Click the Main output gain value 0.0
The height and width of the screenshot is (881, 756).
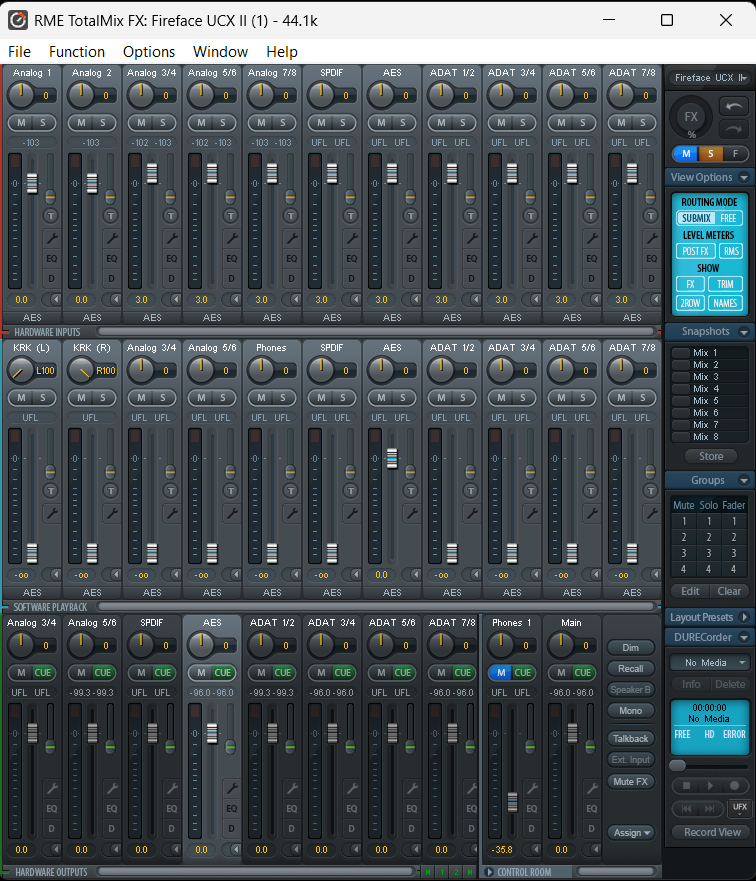click(x=561, y=850)
